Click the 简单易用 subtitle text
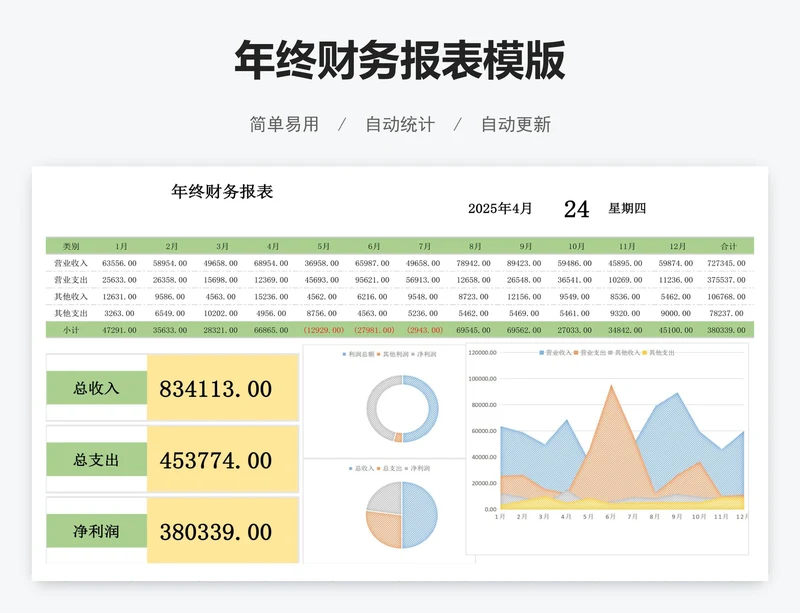Screen dimensions: 800x613 click(x=284, y=124)
